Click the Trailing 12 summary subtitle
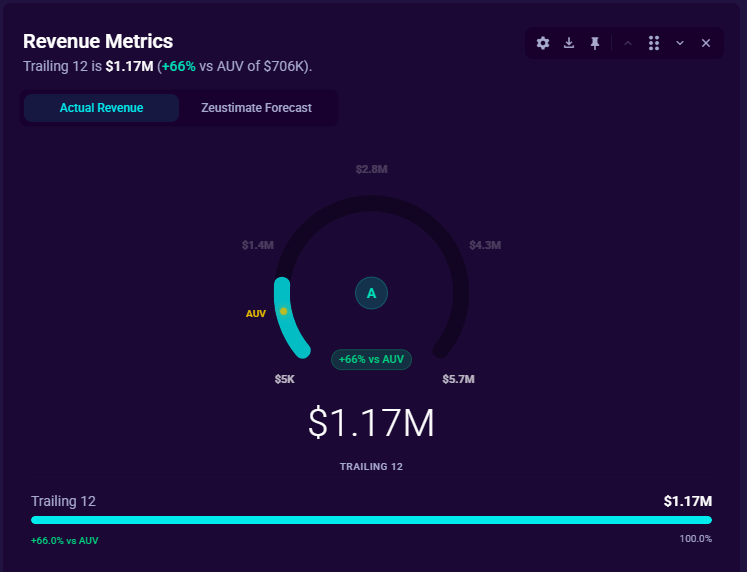Image resolution: width=747 pixels, height=572 pixels. click(168, 66)
